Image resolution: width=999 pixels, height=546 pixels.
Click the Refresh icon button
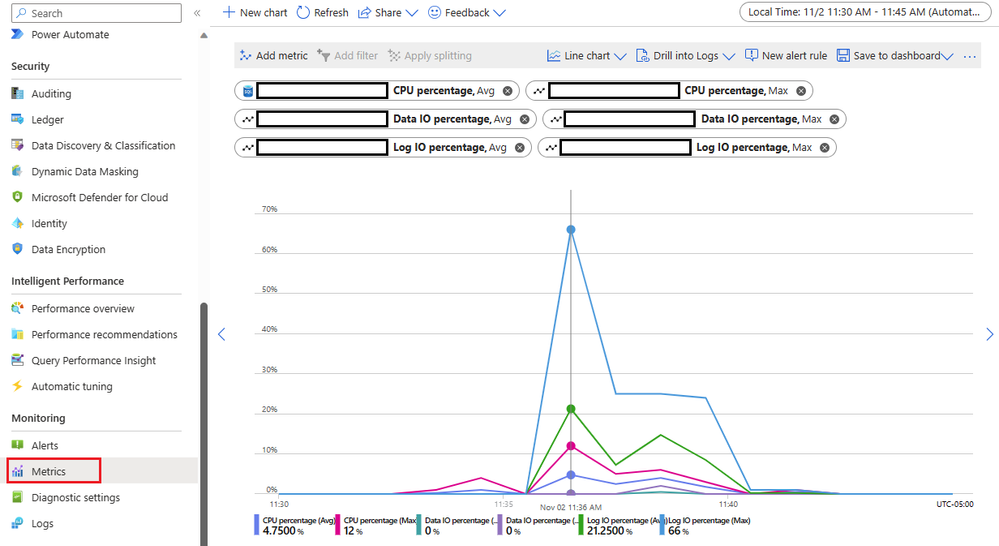303,13
